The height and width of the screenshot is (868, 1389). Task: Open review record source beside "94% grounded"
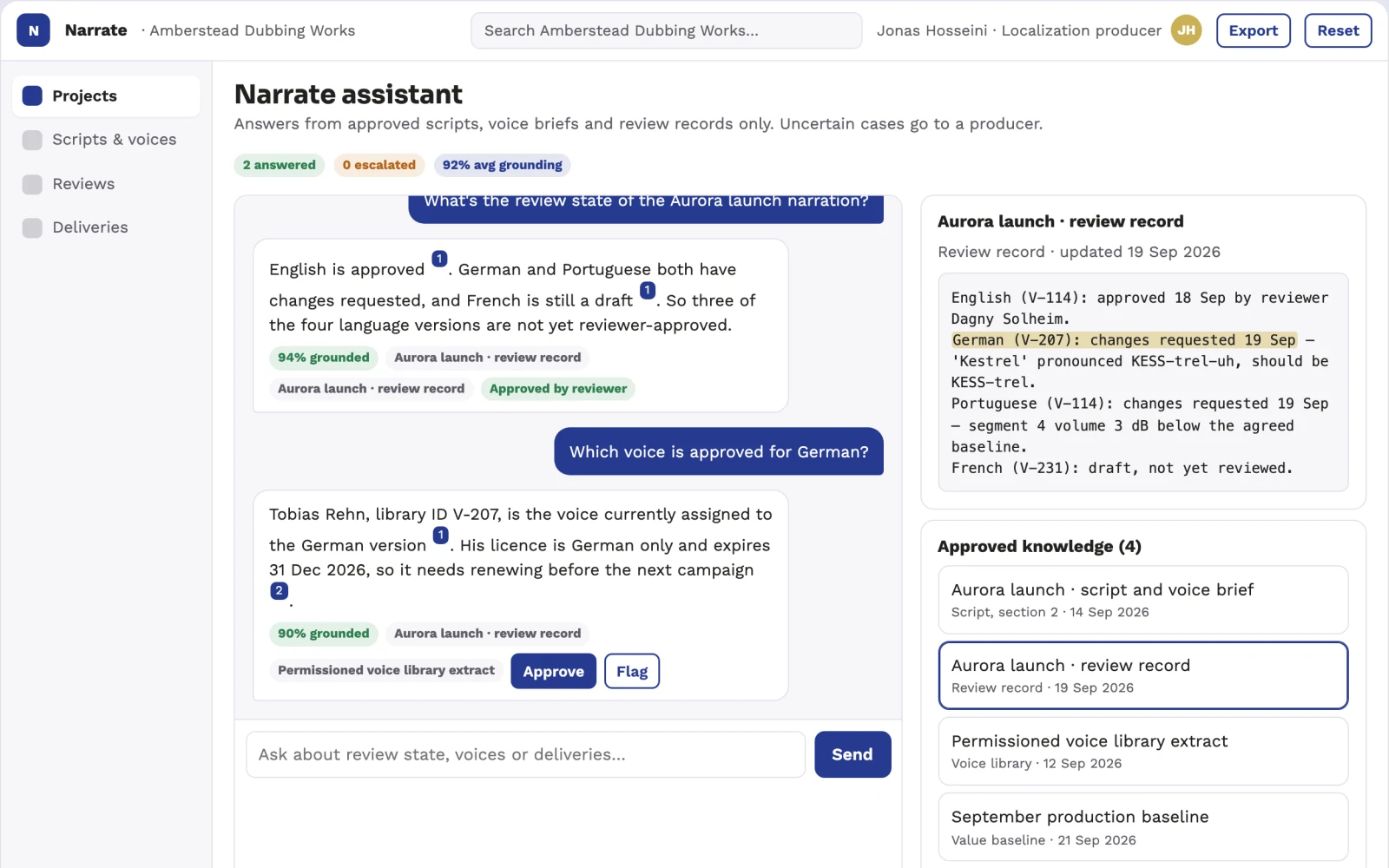click(488, 358)
